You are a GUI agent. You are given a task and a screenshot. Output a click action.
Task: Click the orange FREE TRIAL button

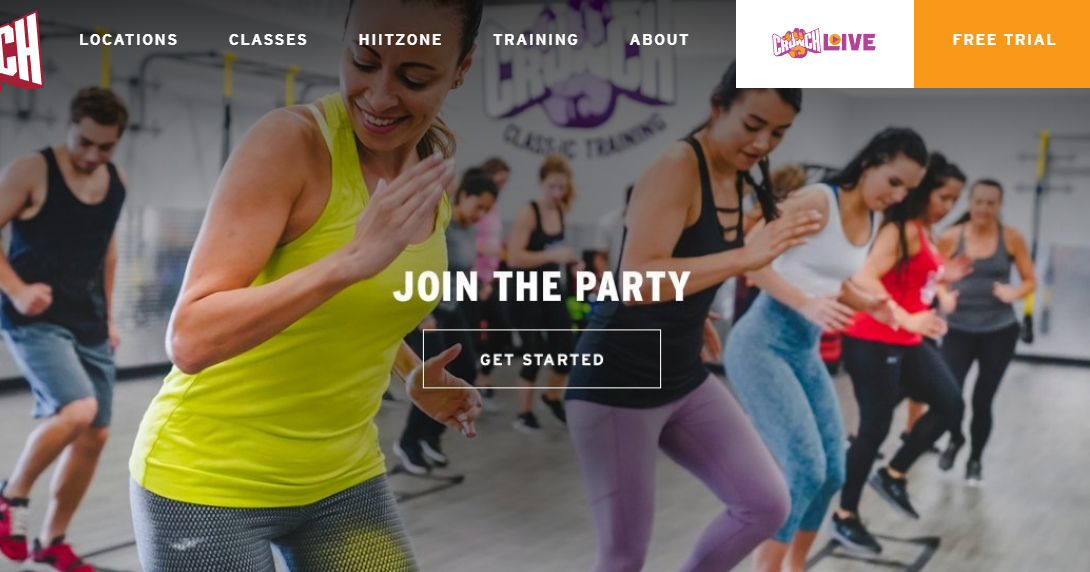coord(1002,44)
